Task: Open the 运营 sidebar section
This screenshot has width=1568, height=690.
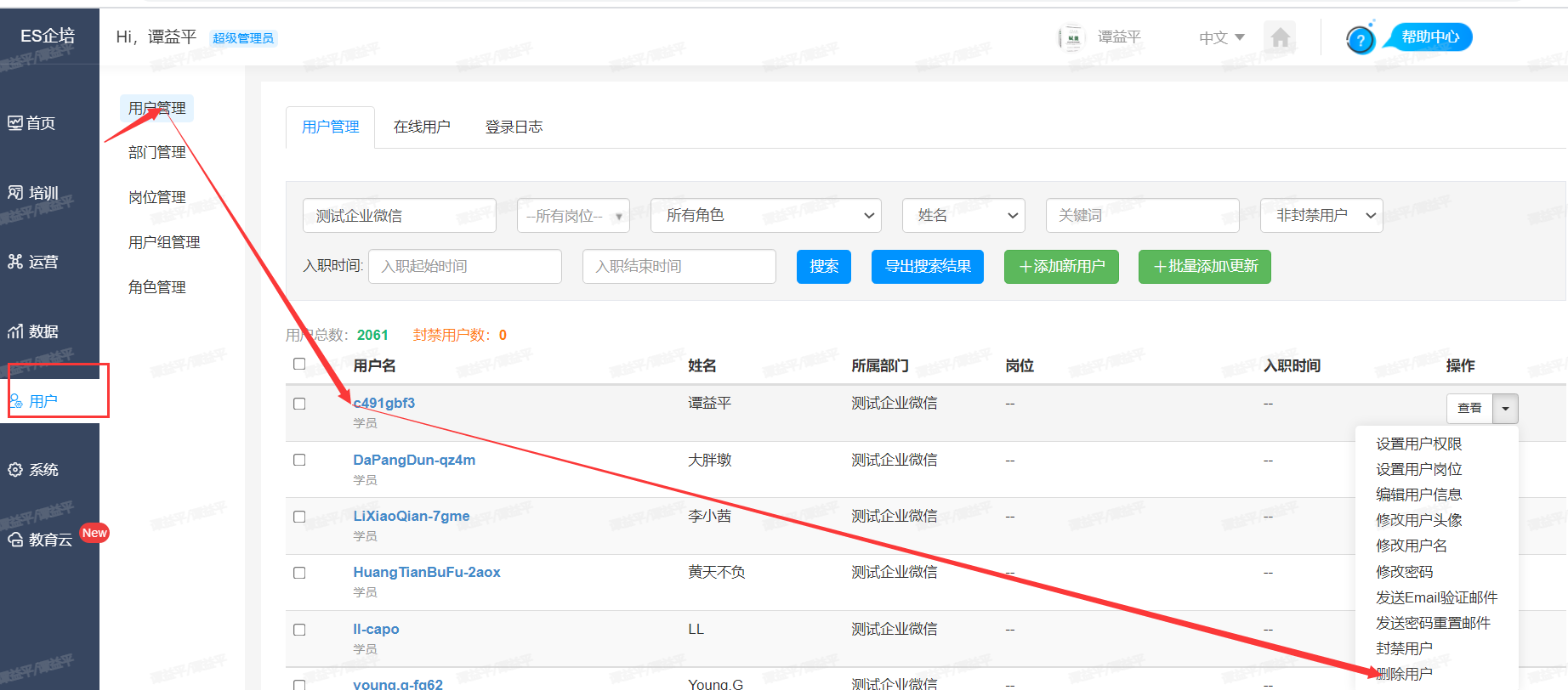Action: tap(33, 262)
